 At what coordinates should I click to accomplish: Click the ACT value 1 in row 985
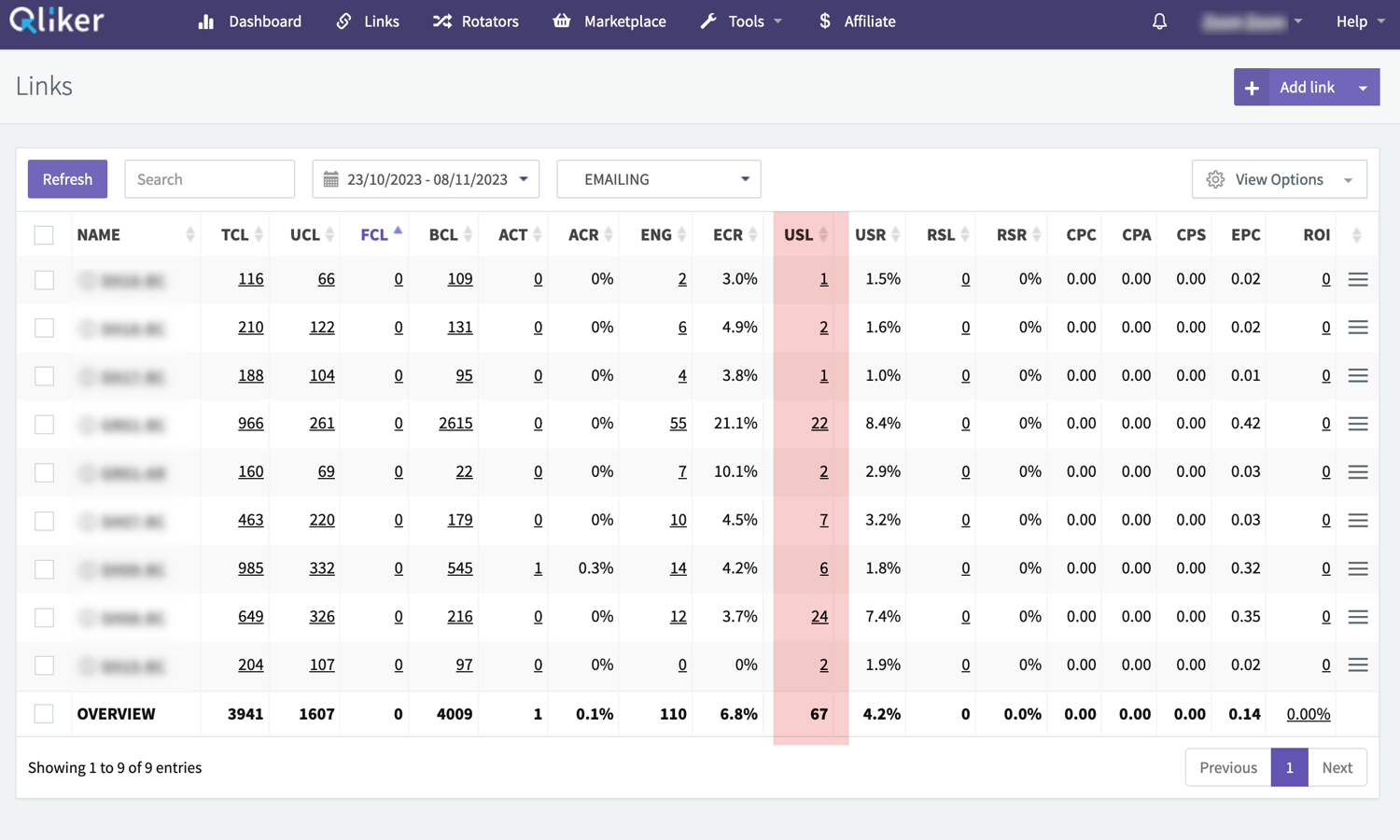[x=538, y=568]
